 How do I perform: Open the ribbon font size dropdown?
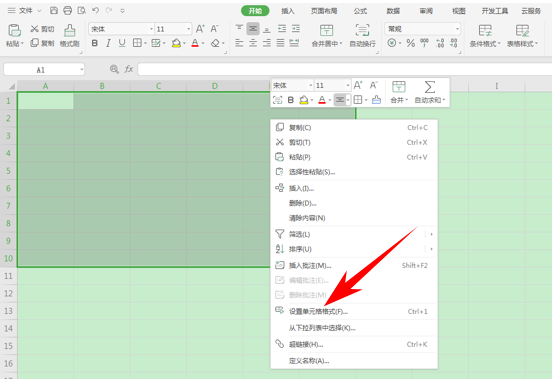[189, 29]
